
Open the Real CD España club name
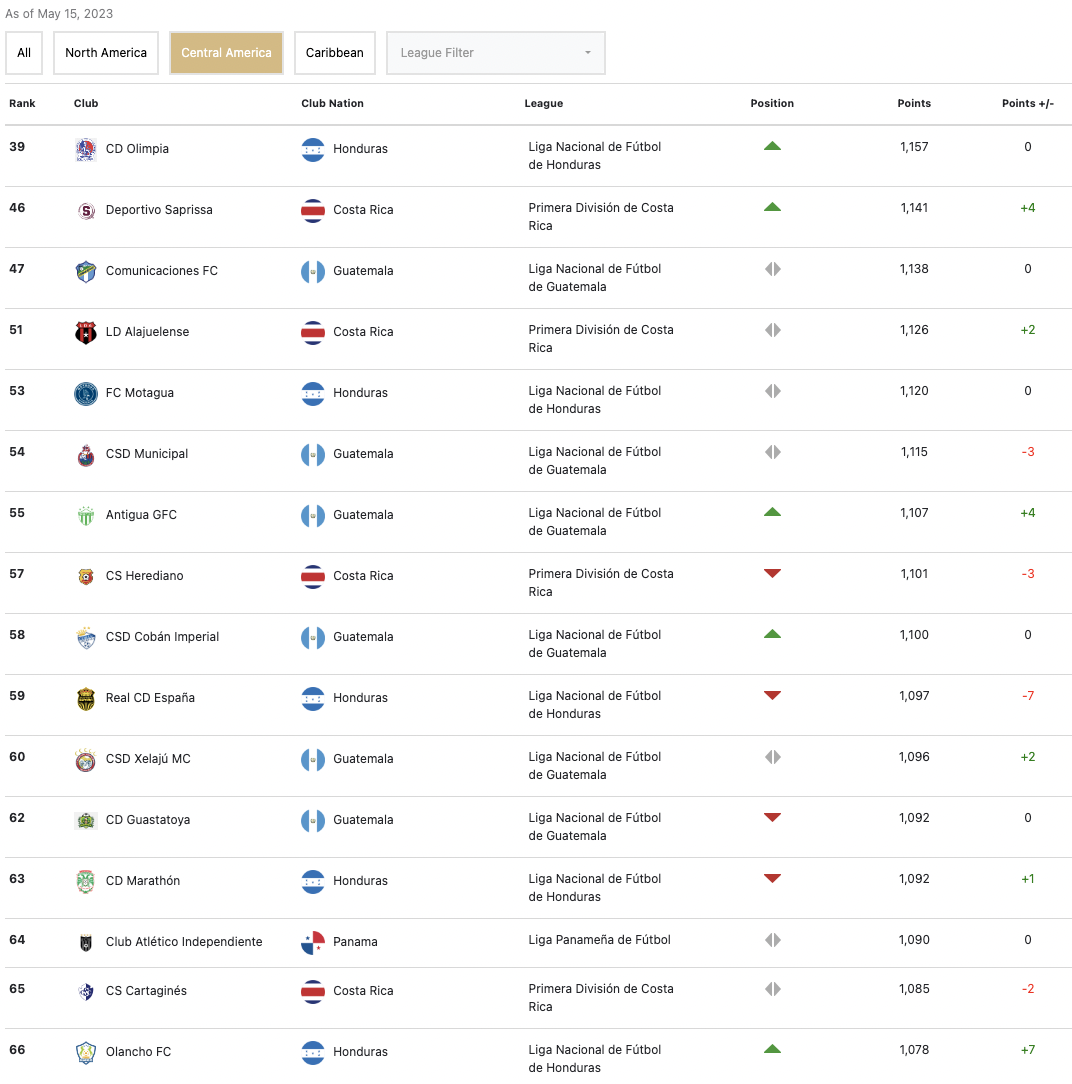(150, 698)
